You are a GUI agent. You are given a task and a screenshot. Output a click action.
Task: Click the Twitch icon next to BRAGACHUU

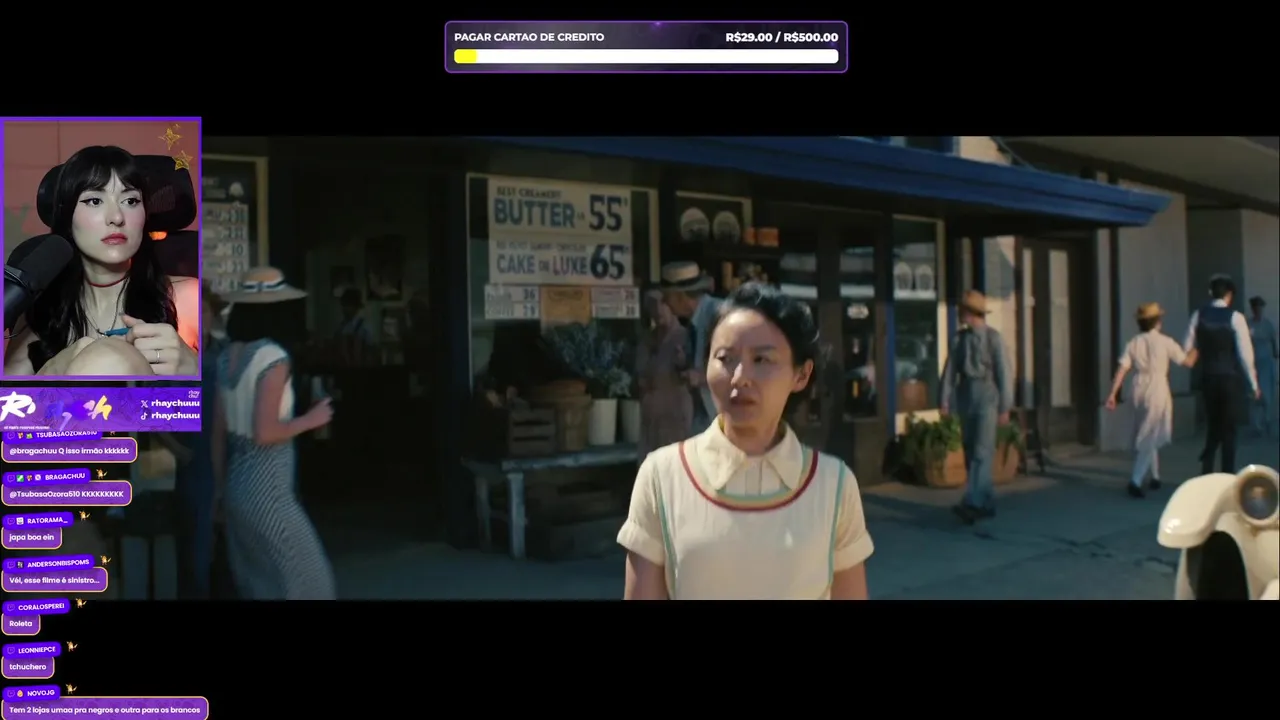[x=10, y=477]
